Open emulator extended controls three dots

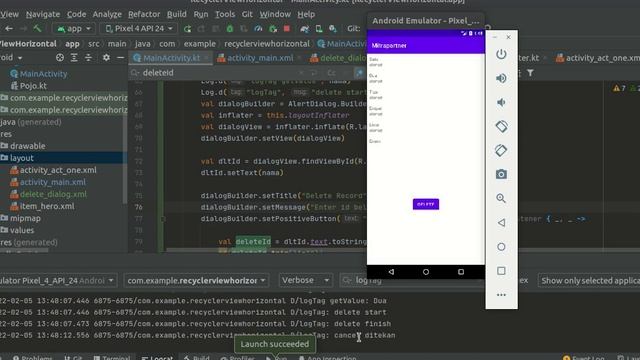(501, 295)
